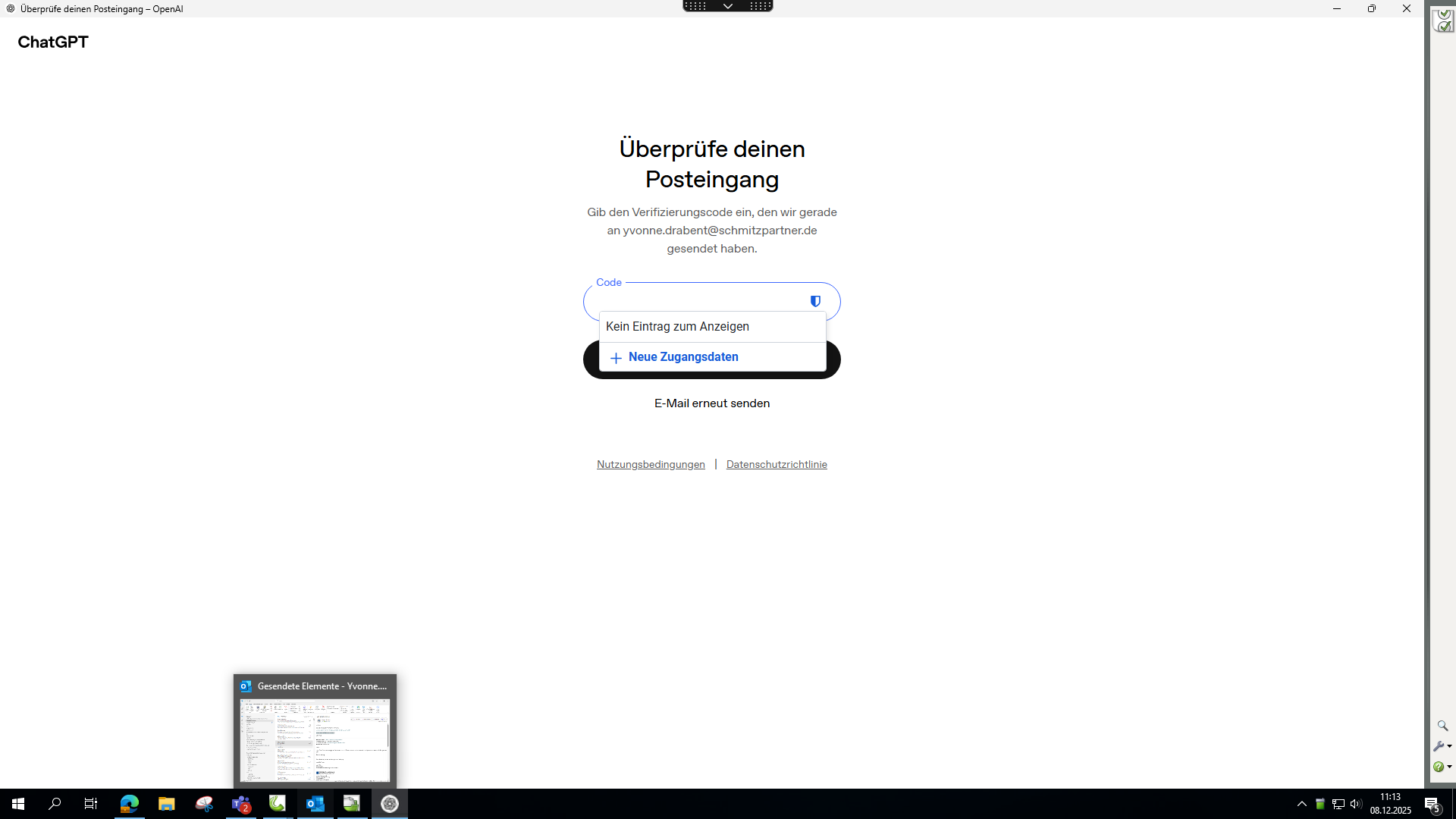Switch to Outlook via the taskbar icon
Viewport: 1456px width, 819px height.
coord(315,804)
